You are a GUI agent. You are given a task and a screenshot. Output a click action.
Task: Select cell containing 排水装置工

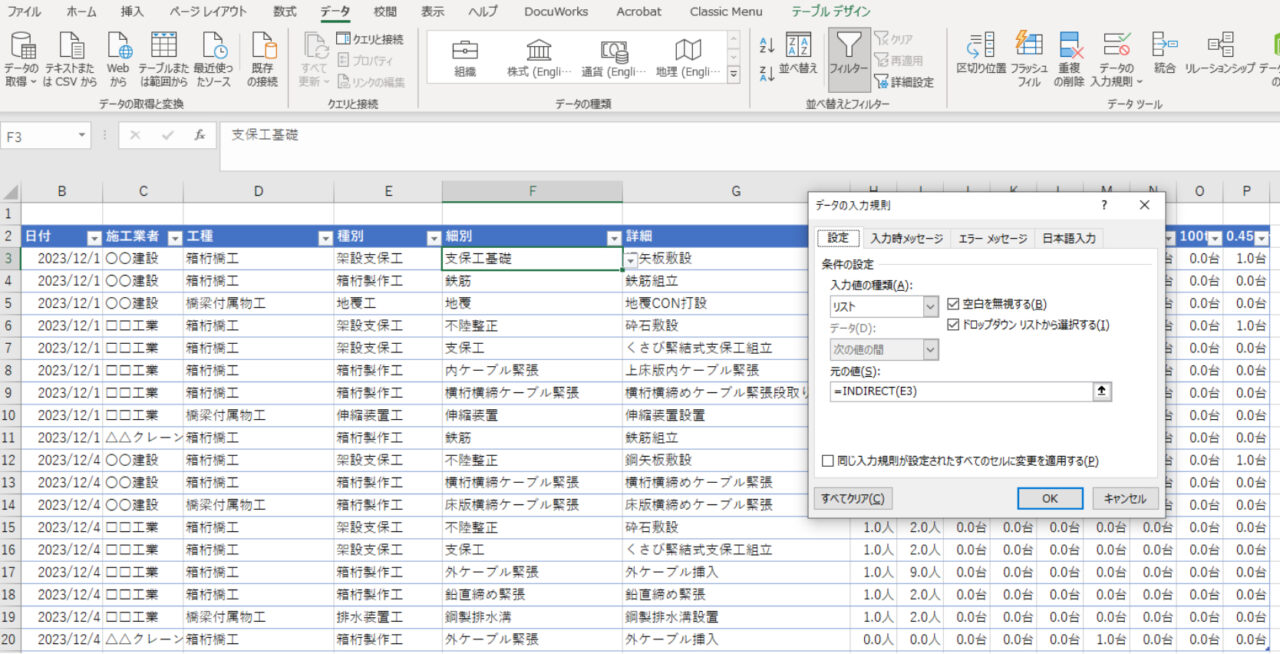click(x=388, y=617)
